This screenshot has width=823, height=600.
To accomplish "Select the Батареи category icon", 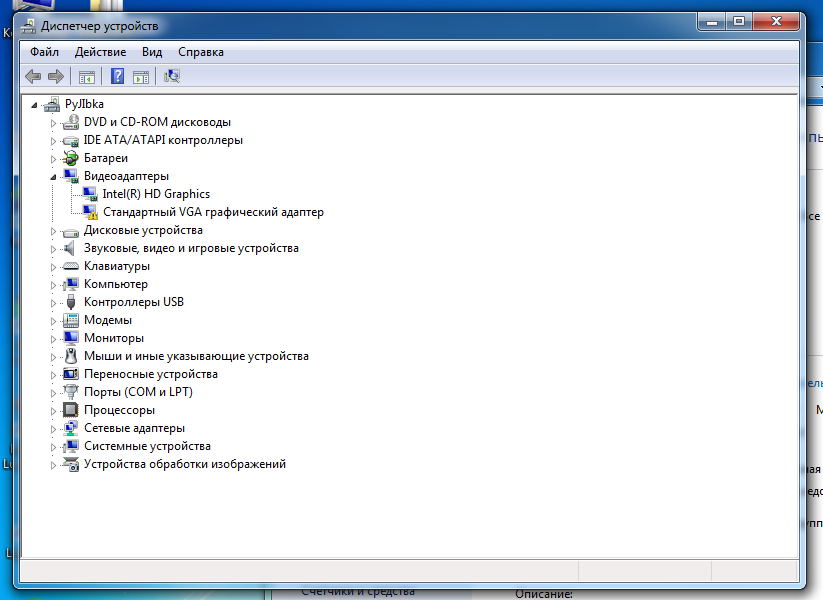I will point(70,158).
